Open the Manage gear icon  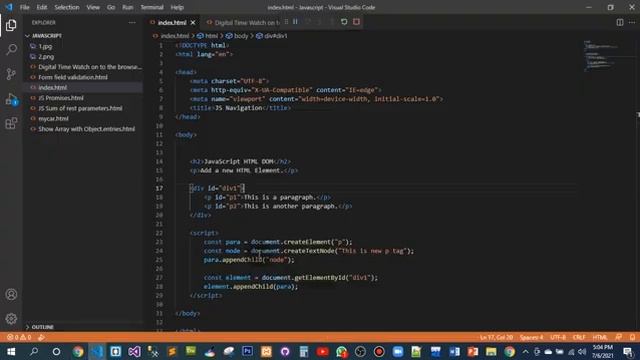(x=11, y=318)
